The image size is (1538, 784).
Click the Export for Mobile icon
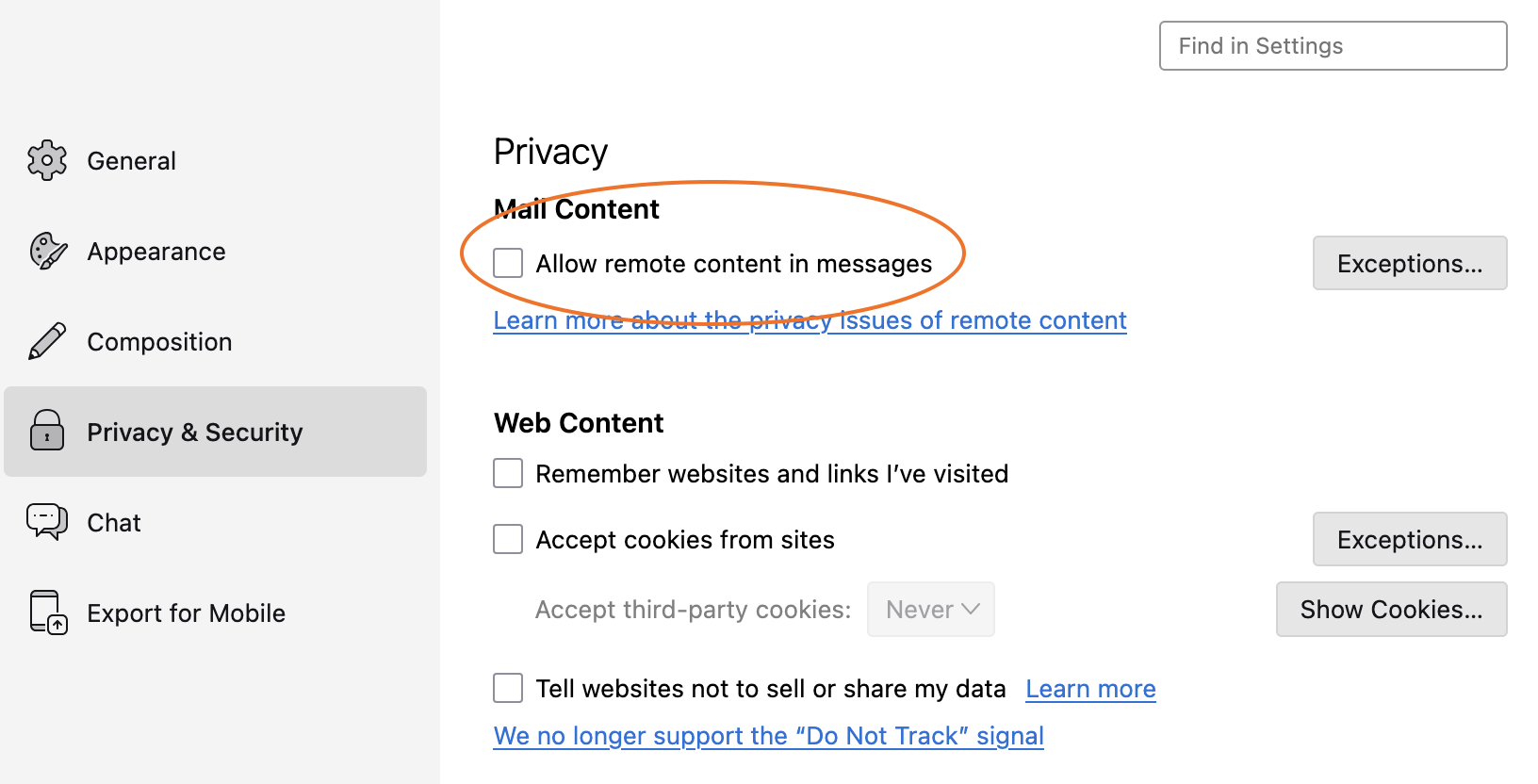[48, 612]
